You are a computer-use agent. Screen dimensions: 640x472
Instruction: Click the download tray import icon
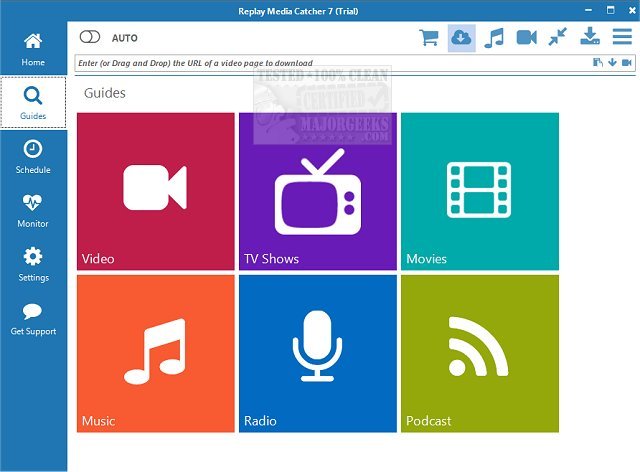click(x=590, y=36)
